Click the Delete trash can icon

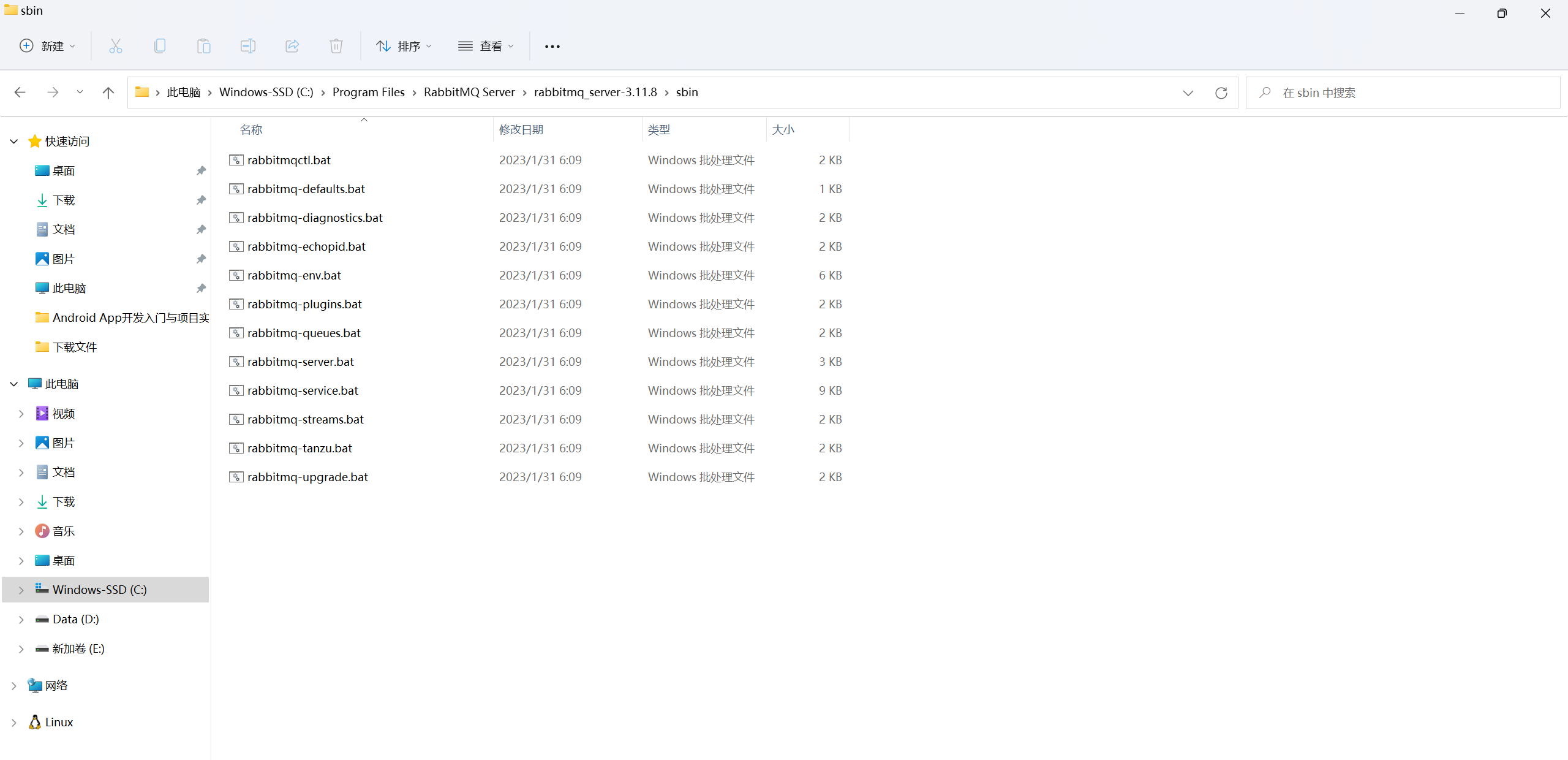coord(336,46)
